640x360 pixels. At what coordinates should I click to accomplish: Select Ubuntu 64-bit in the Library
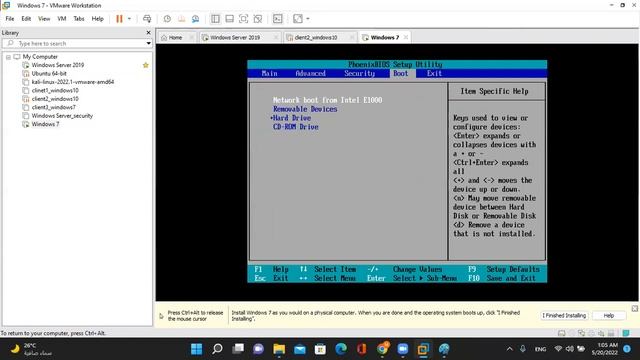click(49, 73)
